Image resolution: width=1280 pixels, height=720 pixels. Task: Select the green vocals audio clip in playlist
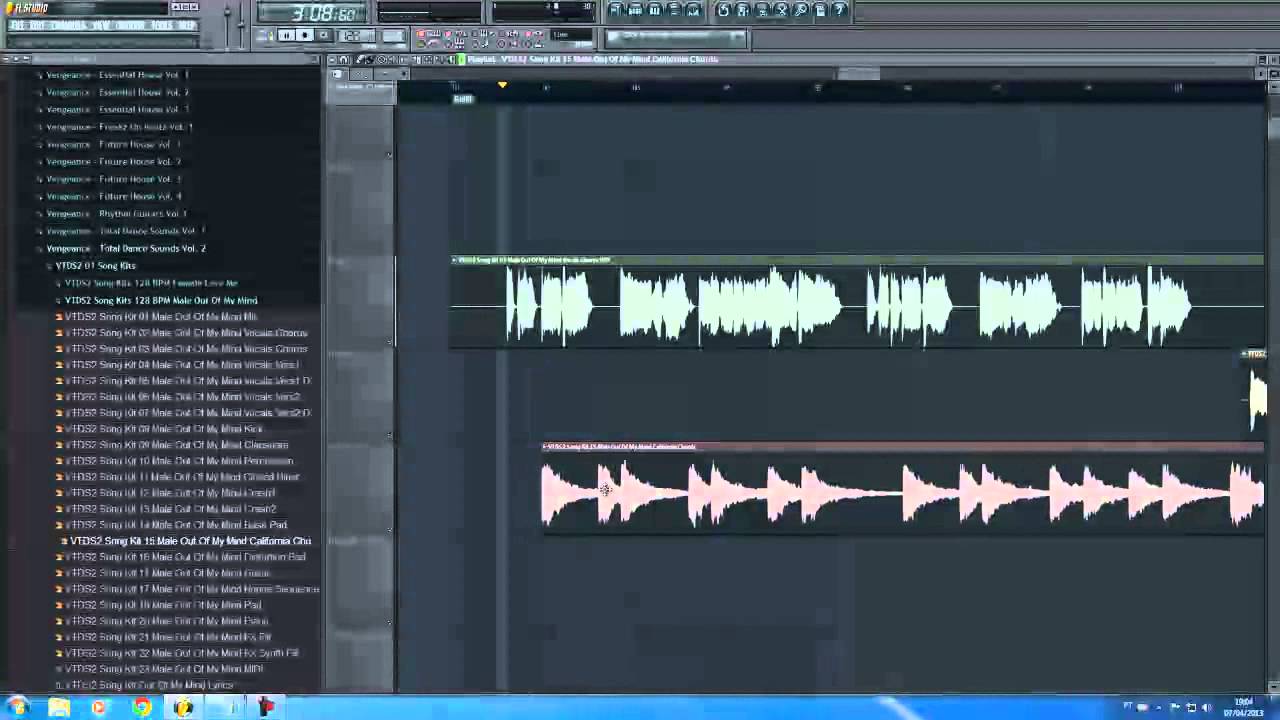pos(857,304)
